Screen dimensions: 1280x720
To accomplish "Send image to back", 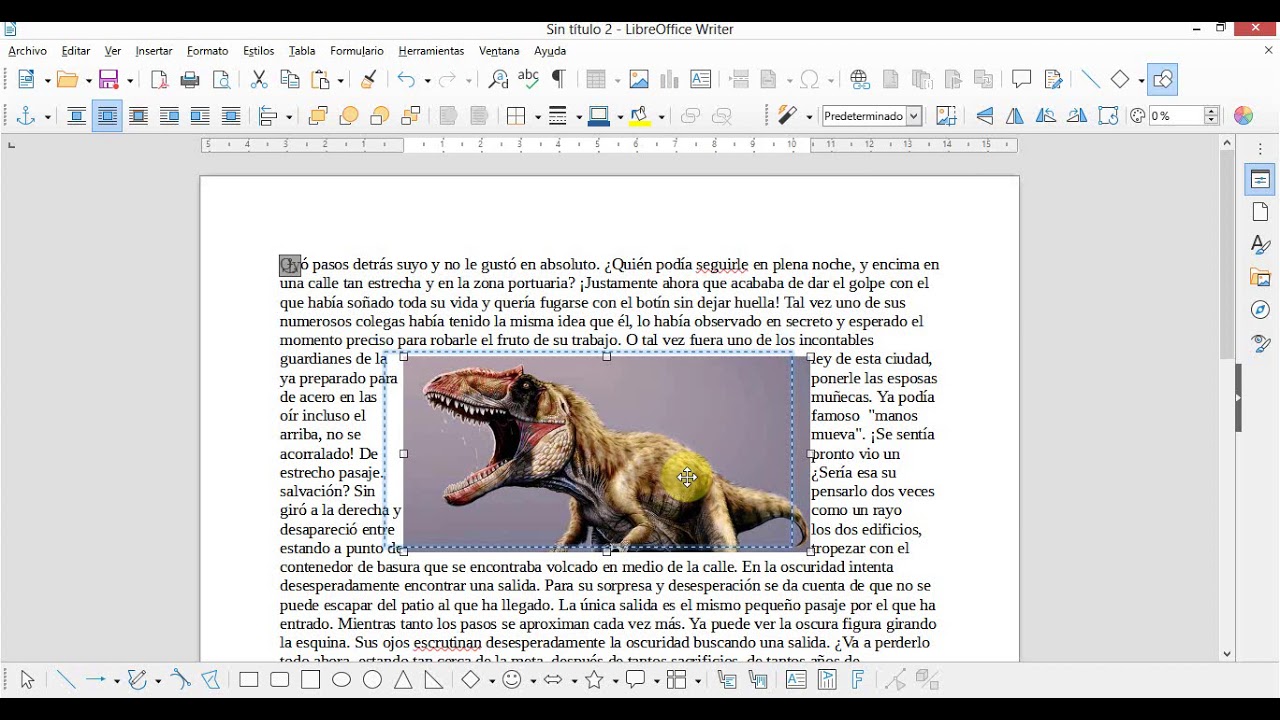I will (x=410, y=117).
